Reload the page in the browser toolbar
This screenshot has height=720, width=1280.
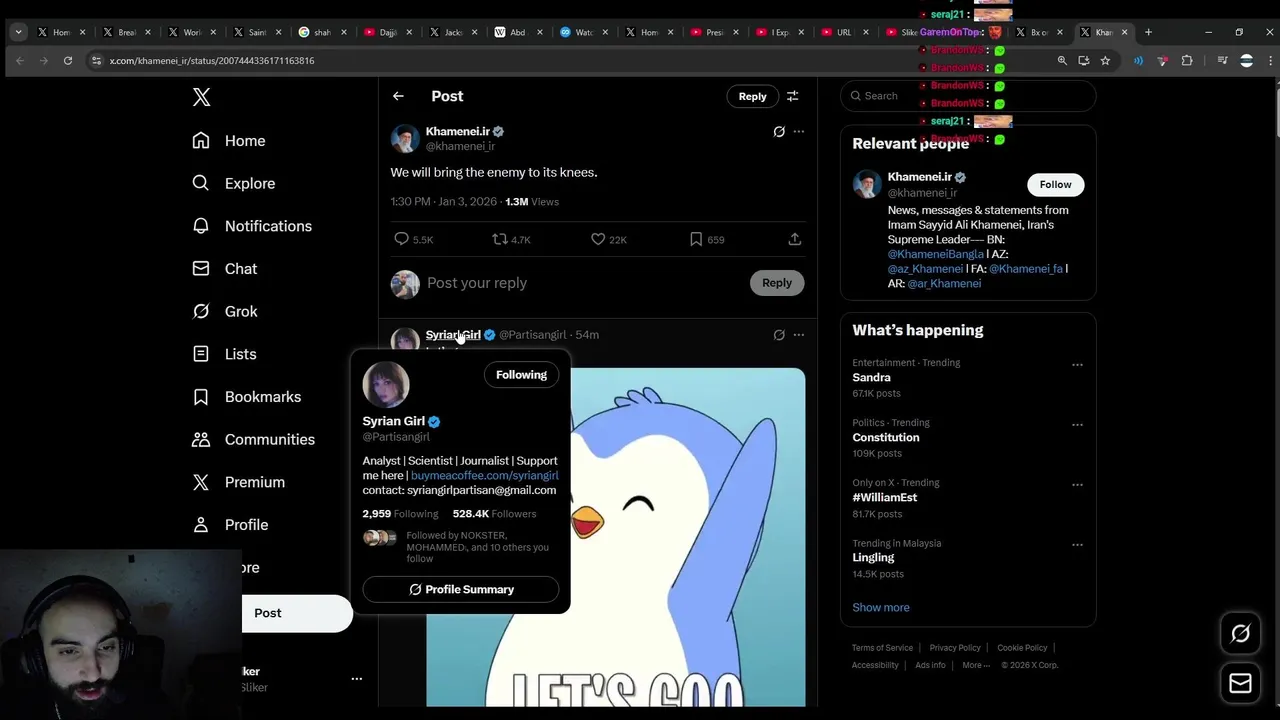pos(67,61)
